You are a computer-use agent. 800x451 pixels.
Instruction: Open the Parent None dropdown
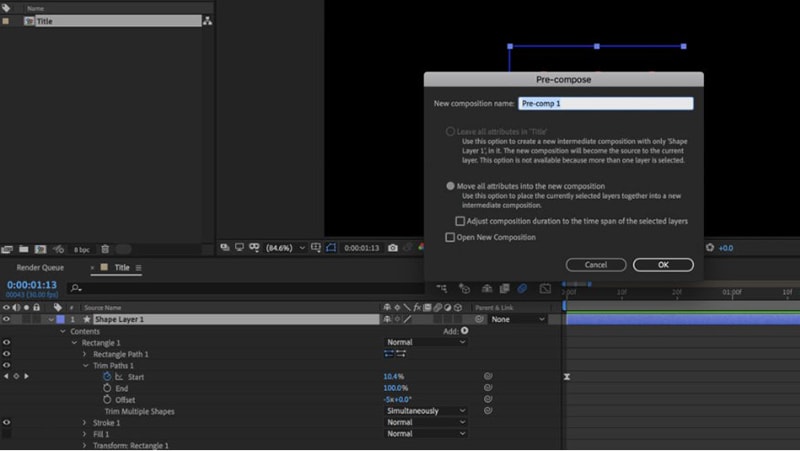[x=518, y=319]
